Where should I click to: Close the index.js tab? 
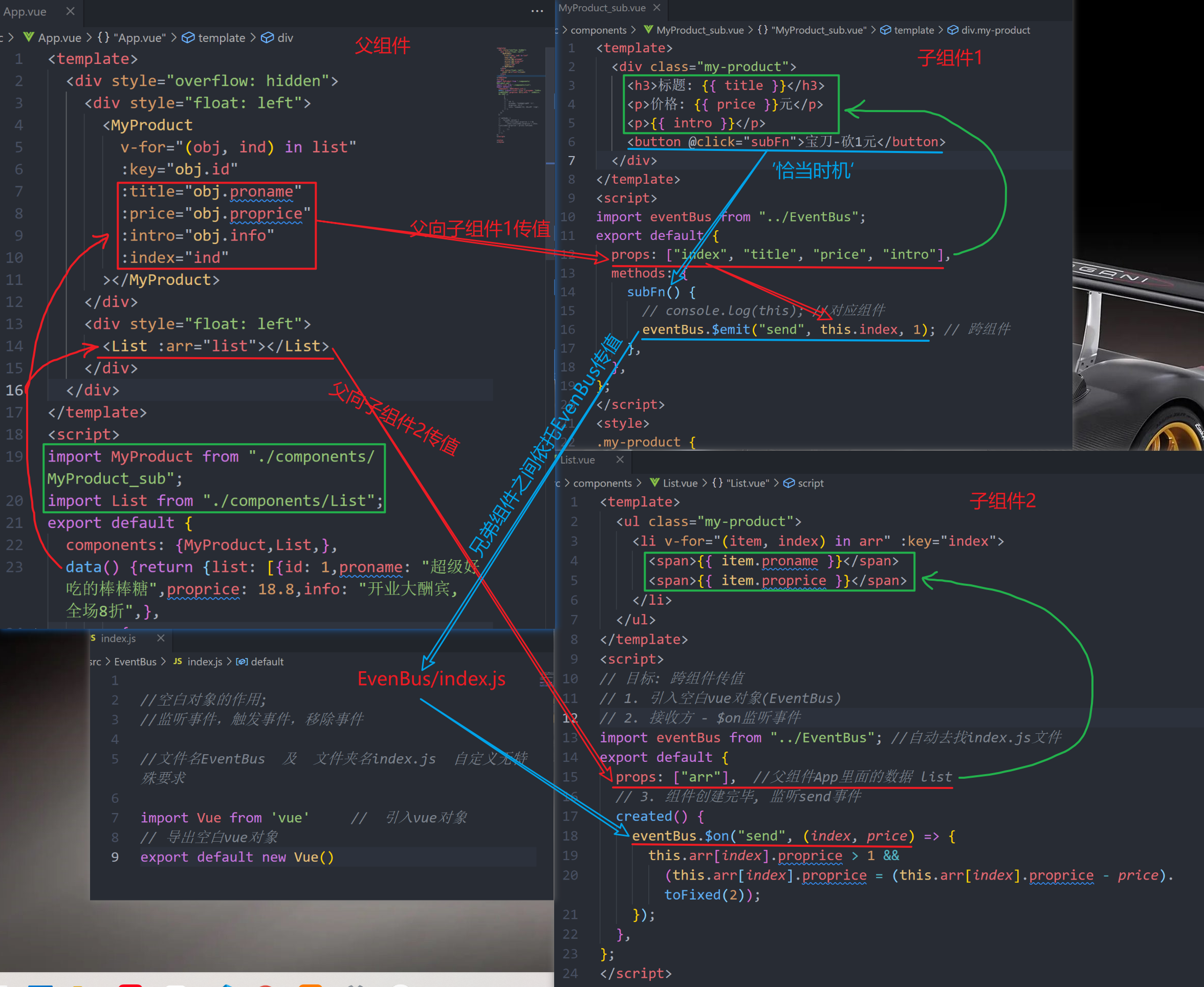(161, 638)
